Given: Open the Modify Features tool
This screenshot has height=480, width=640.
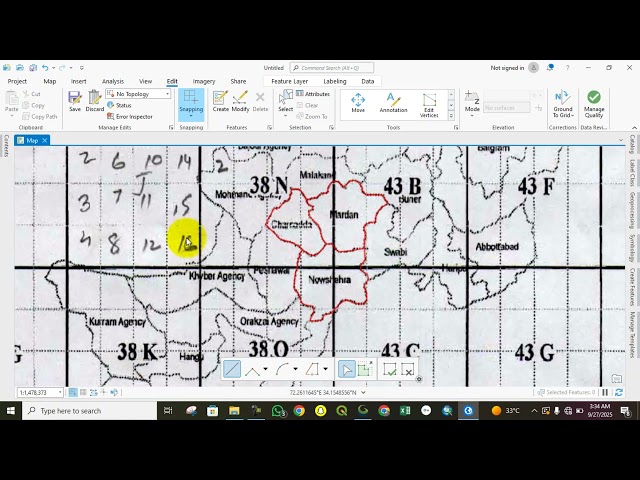Looking at the screenshot, I should point(240,101).
